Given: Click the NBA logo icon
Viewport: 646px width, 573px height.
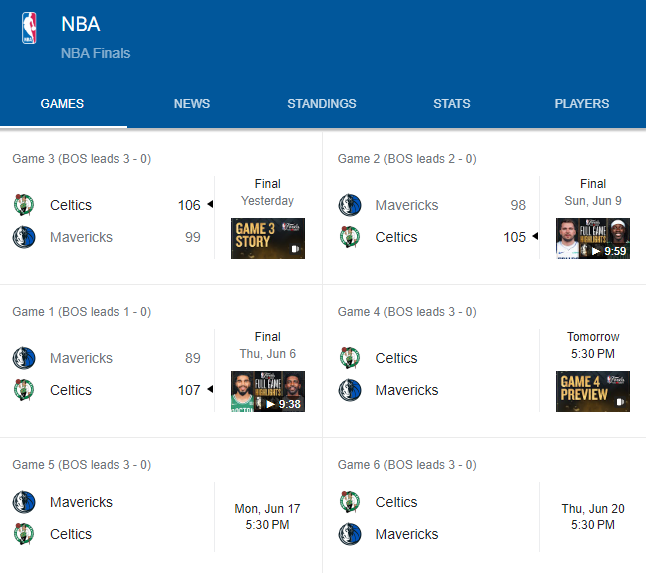Looking at the screenshot, I should 29,28.
